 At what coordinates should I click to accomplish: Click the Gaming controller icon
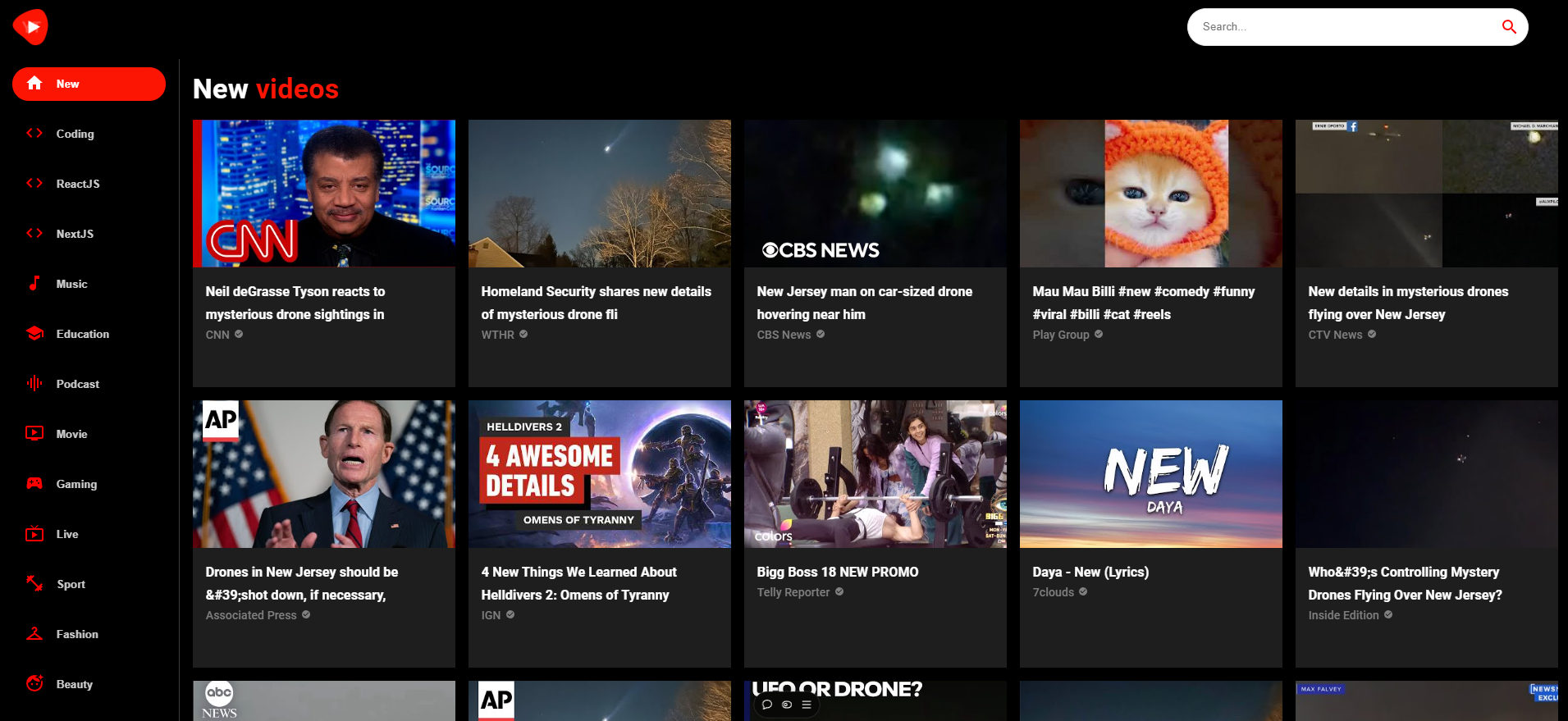[34, 484]
